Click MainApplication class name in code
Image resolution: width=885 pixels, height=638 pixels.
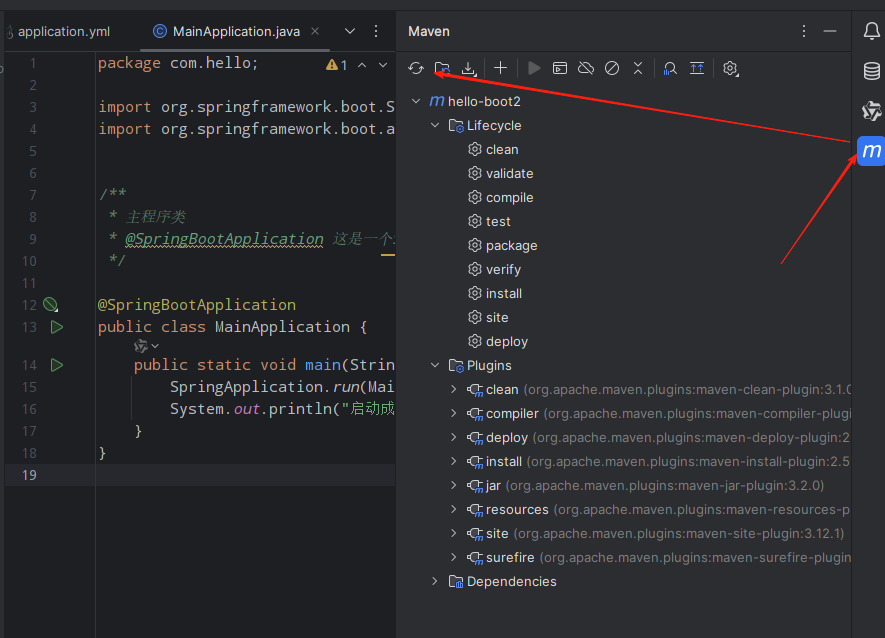[282, 327]
